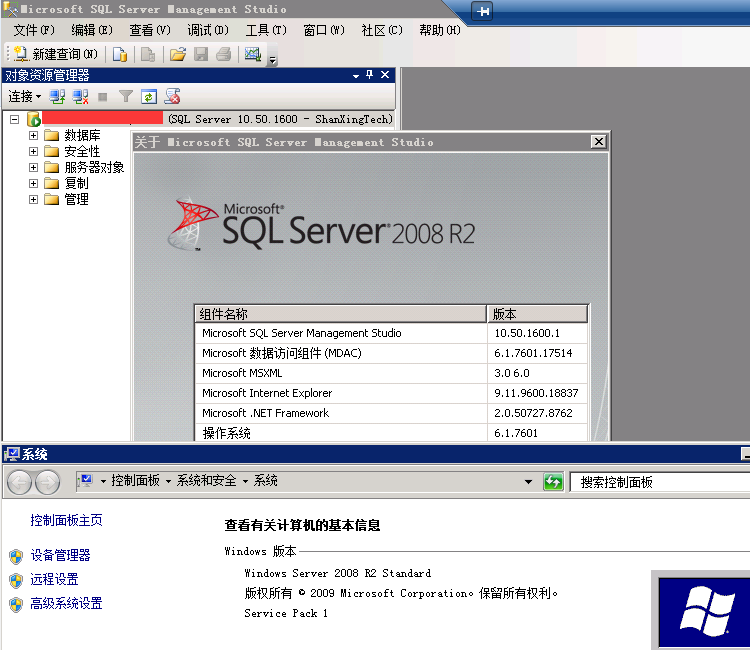This screenshot has width=750, height=650.
Task: Select the 数据库 tree item
Action: (x=82, y=135)
